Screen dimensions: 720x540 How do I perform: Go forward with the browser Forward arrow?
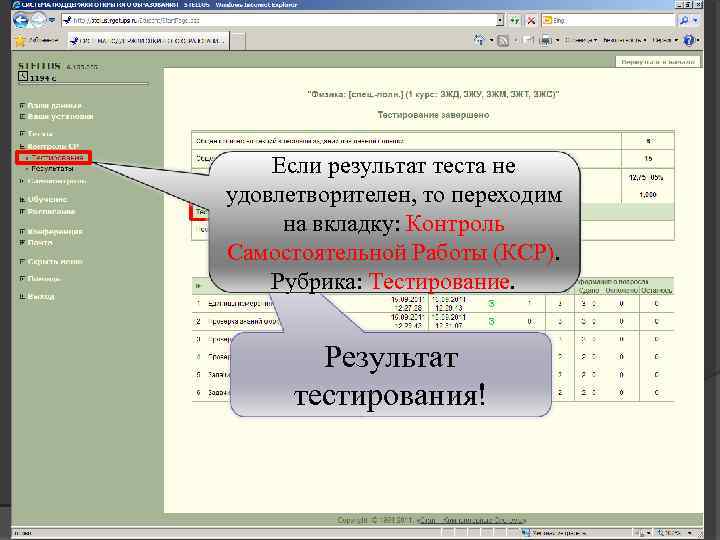tap(38, 20)
